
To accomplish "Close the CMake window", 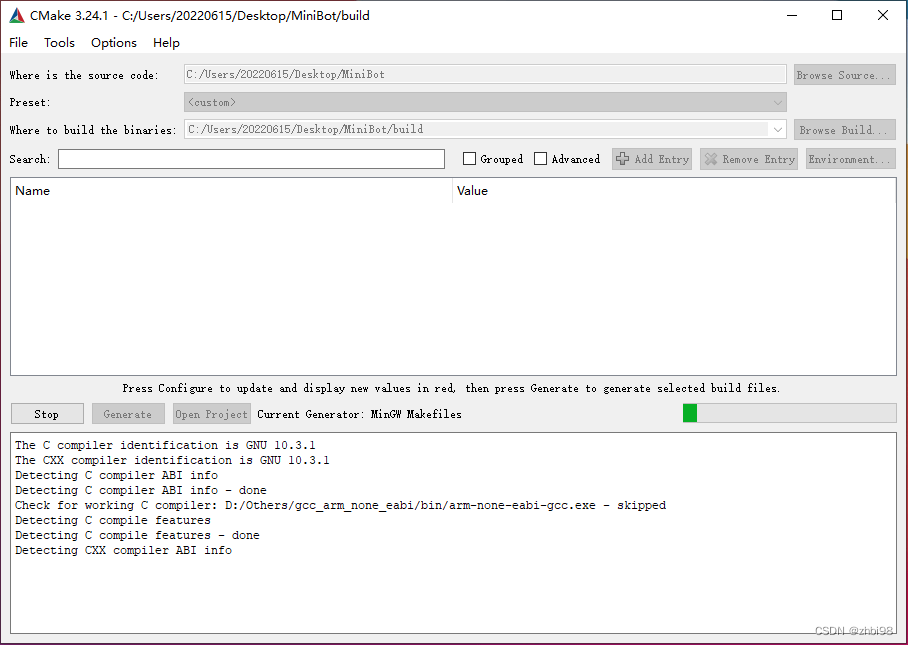I will (883, 15).
